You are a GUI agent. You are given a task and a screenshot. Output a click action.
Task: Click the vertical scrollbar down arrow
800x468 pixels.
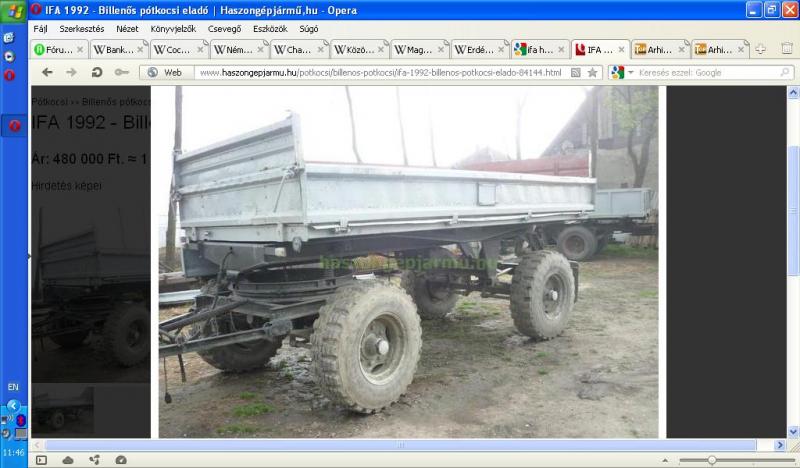[x=793, y=432]
